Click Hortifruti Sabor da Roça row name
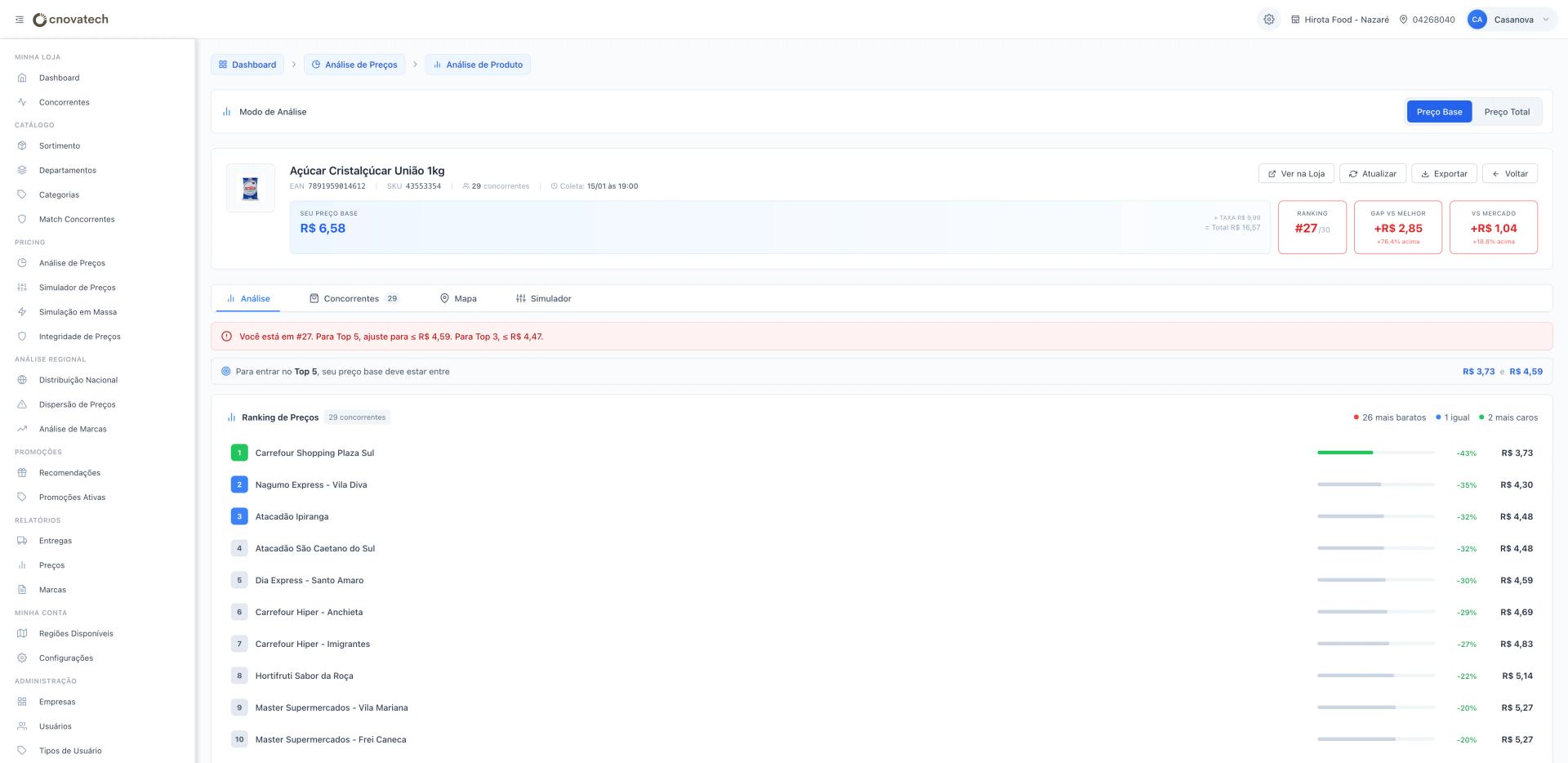This screenshot has height=763, width=1568. pyautogui.click(x=304, y=676)
